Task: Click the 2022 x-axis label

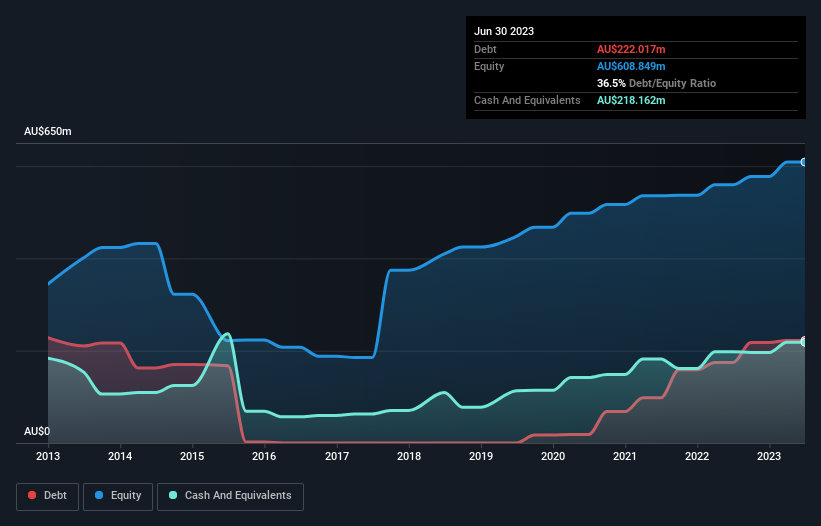Action: coord(697,456)
